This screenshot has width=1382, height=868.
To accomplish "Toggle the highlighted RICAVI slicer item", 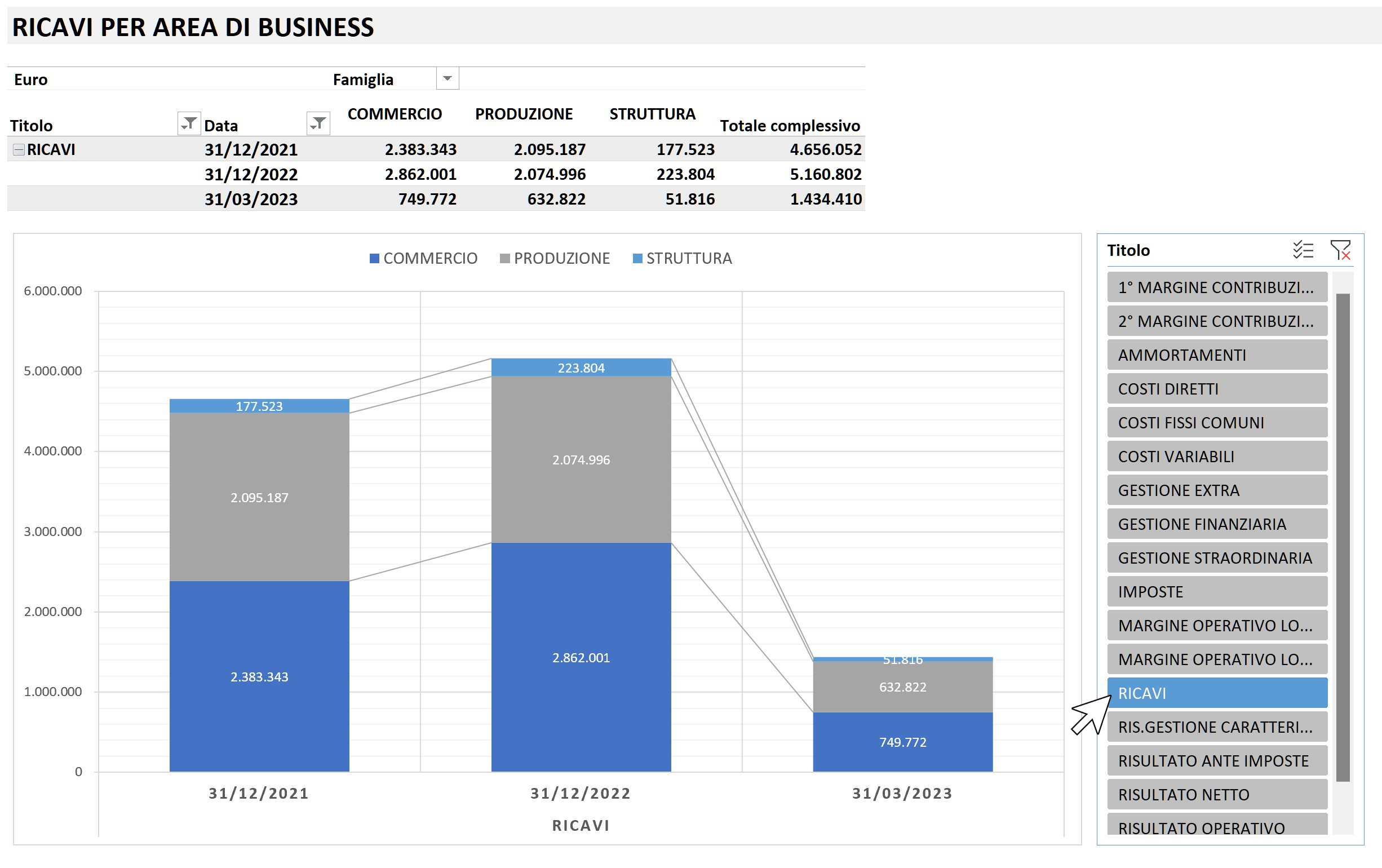I will 1217,693.
